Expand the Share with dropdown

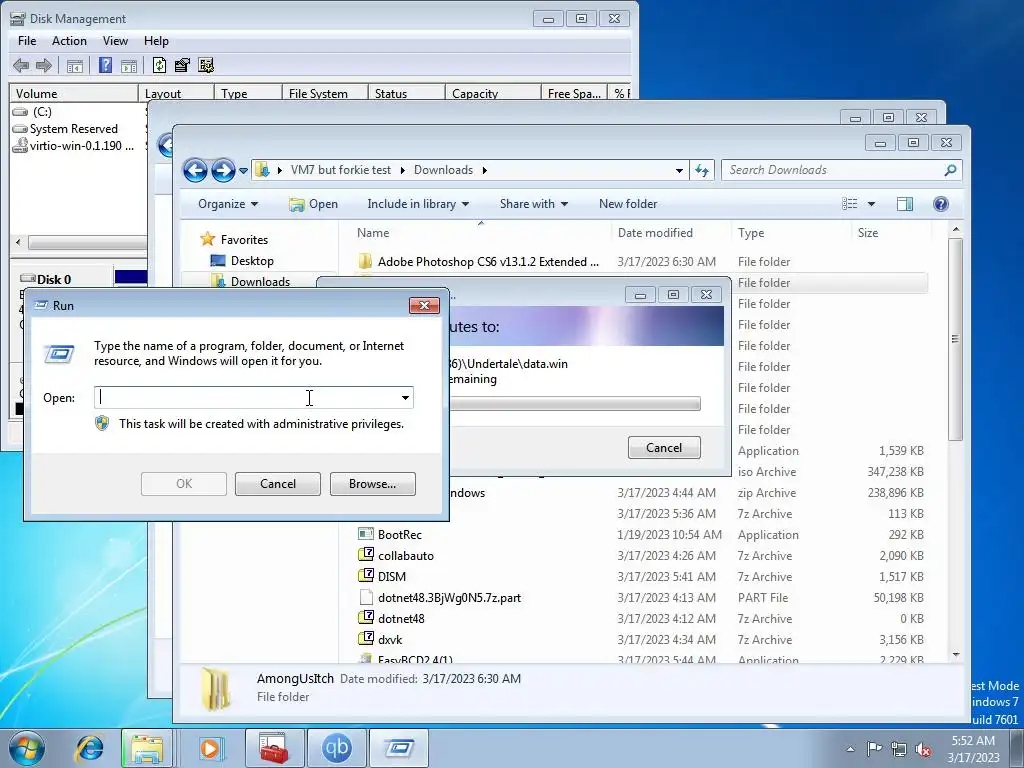534,204
